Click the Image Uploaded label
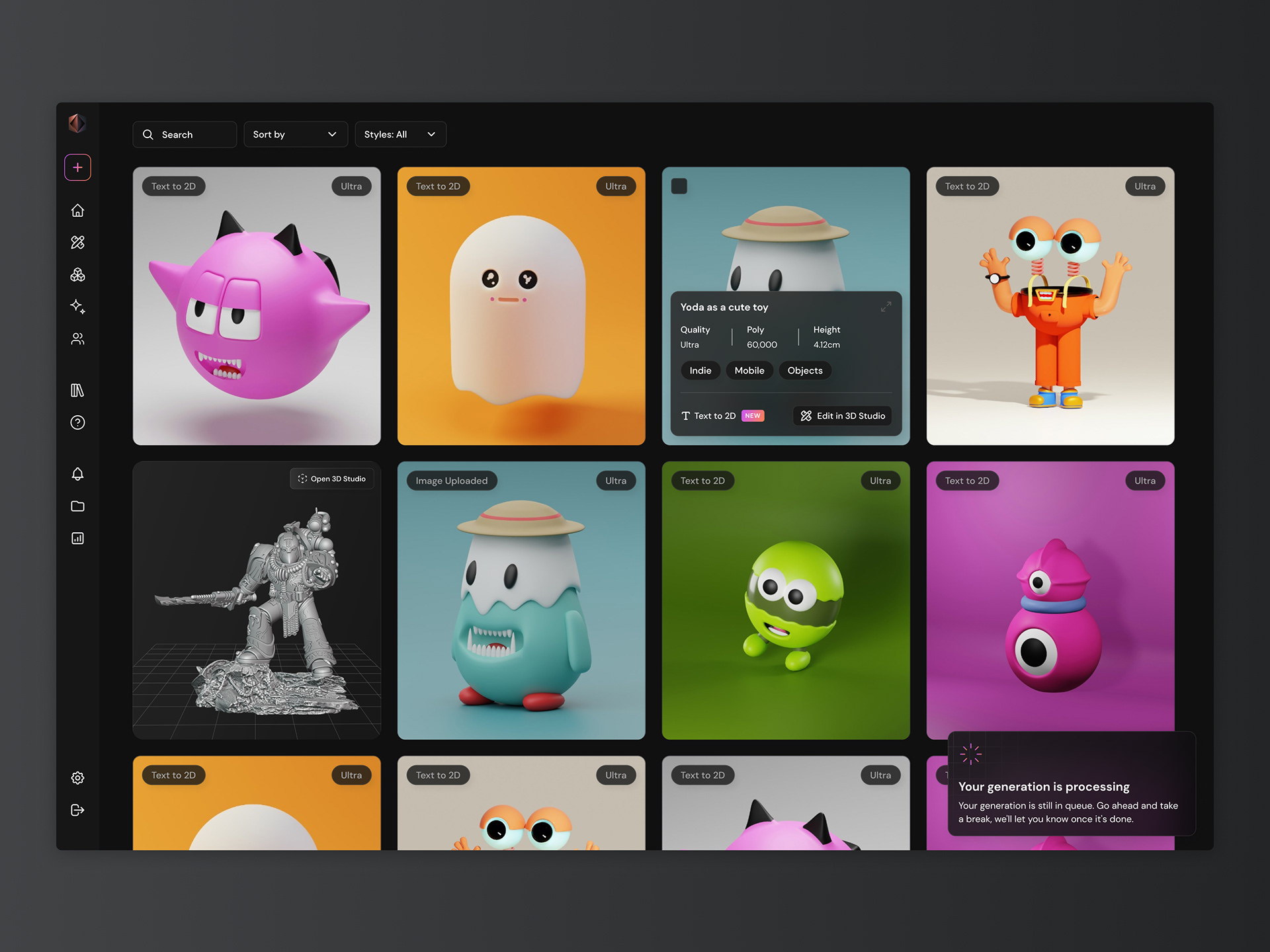1270x952 pixels. point(452,481)
